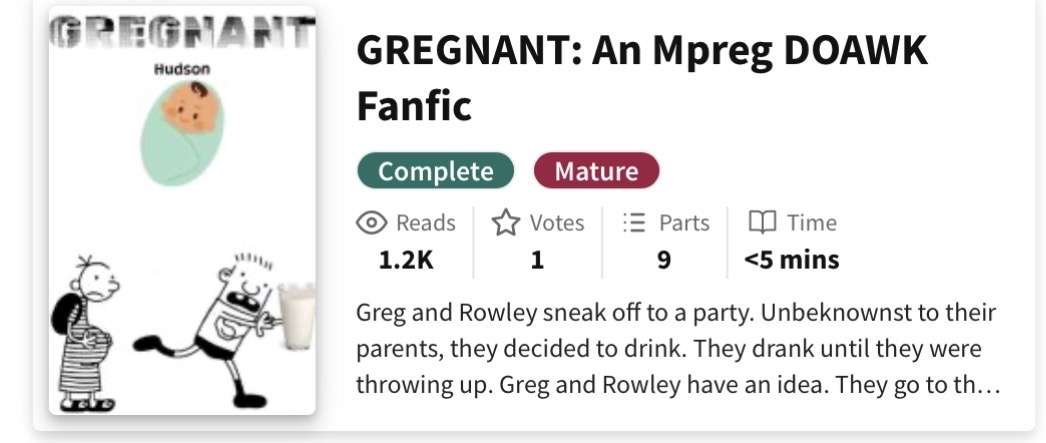Viewport: 1046px width, 443px height.
Task: Click the star icon beside Votes
Action: (x=505, y=223)
